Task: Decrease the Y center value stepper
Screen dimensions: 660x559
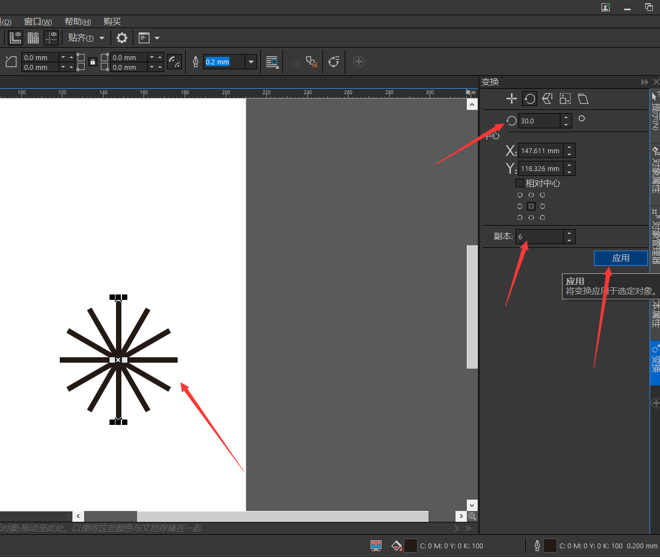Action: pyautogui.click(x=570, y=172)
